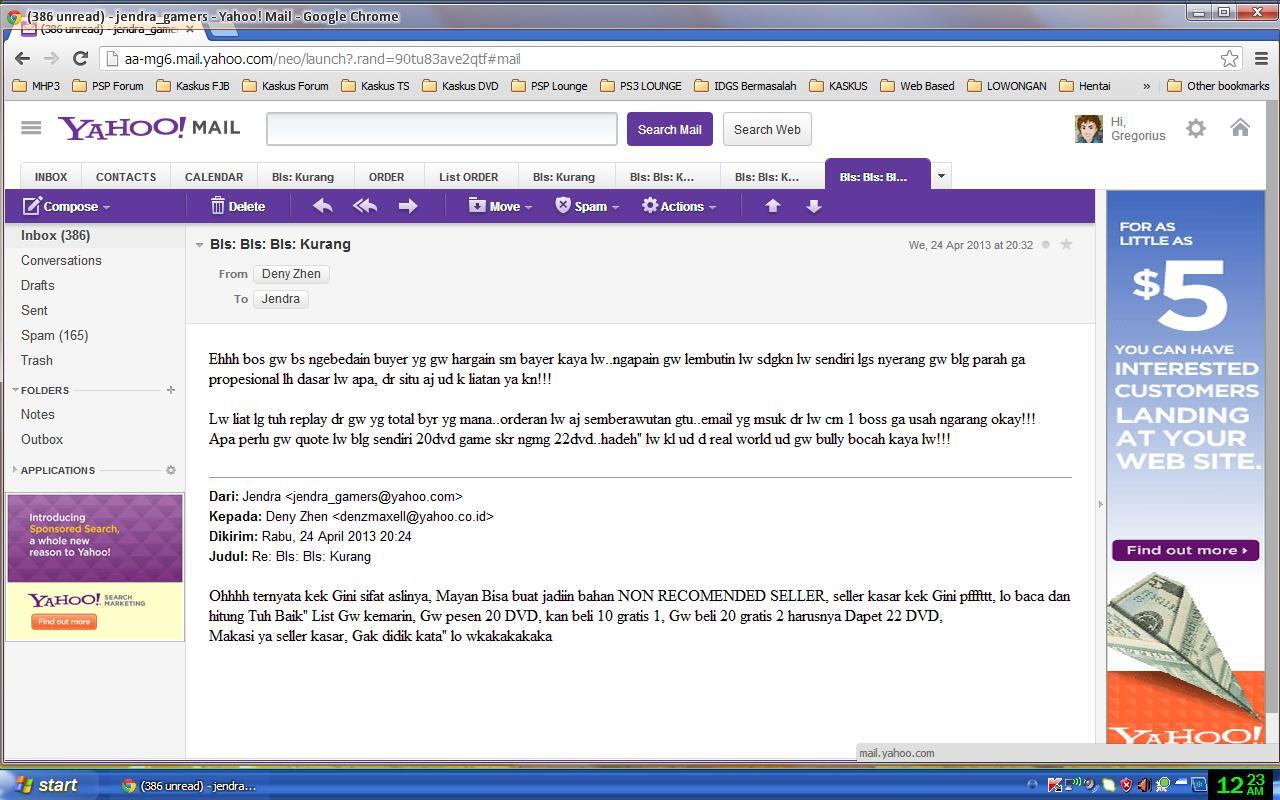Screen dimensions: 1280x800
Task: Collapse the ad panel with the side arrow
Action: [x=1101, y=504]
